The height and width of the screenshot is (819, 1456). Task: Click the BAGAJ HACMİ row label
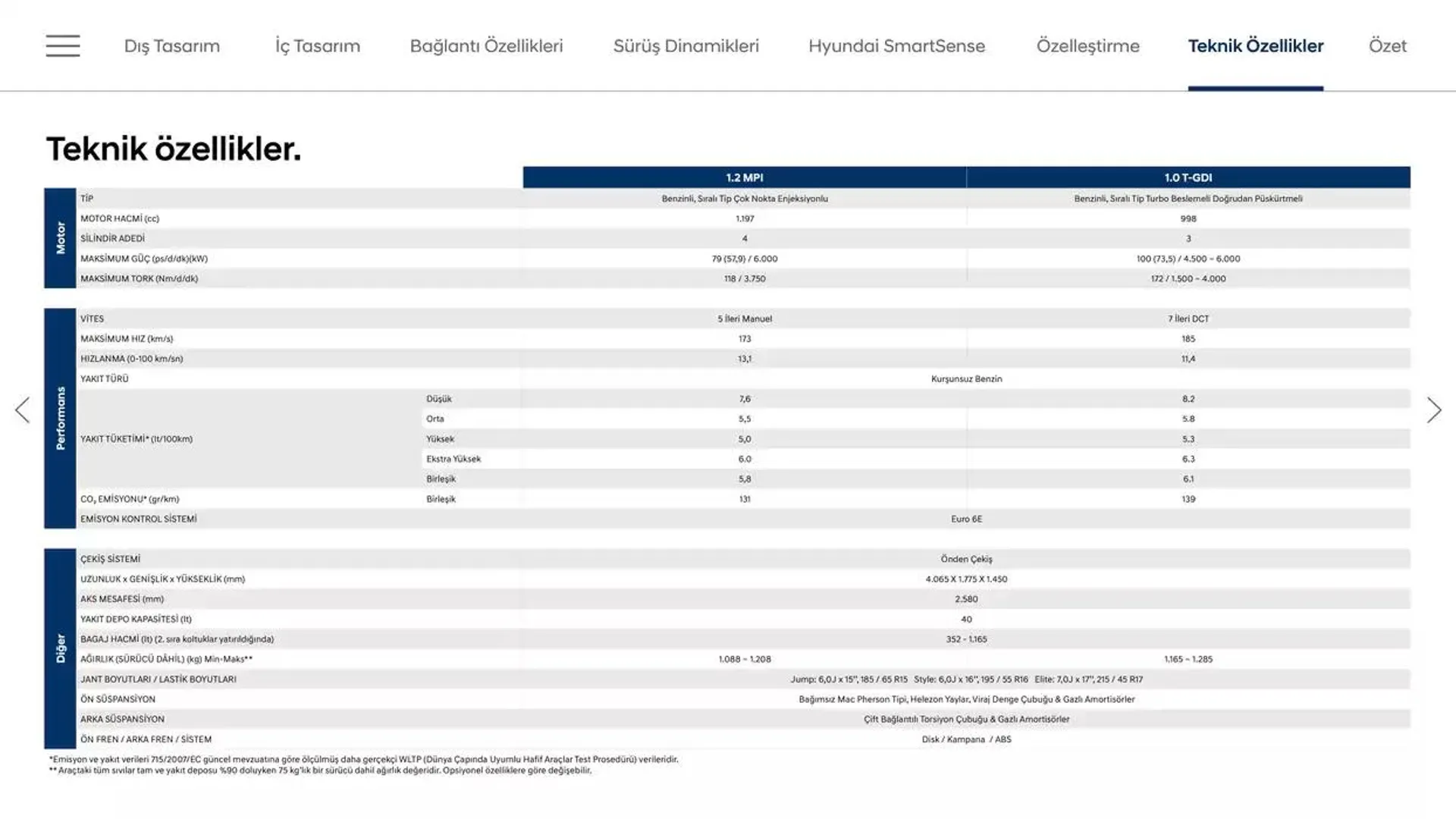coord(177,639)
